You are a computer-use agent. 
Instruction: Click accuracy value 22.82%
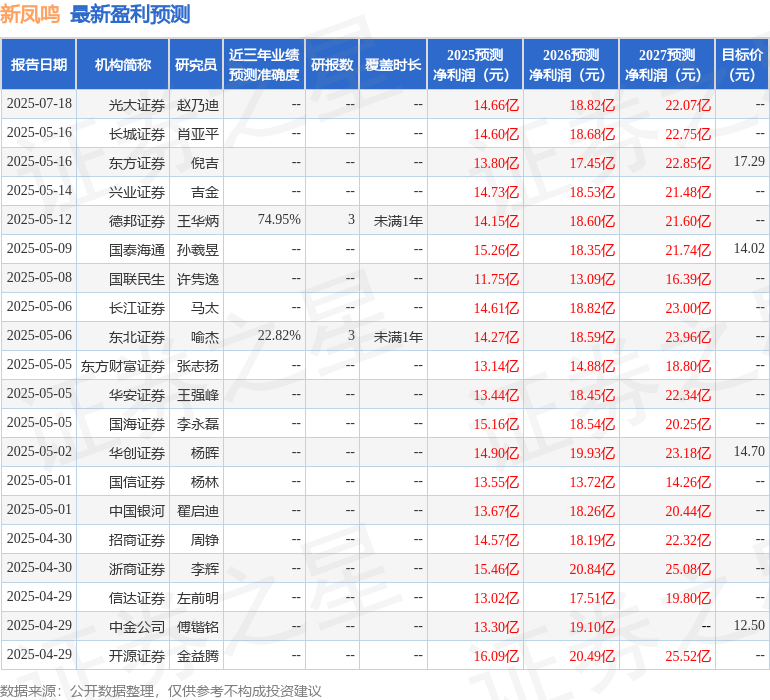279,336
